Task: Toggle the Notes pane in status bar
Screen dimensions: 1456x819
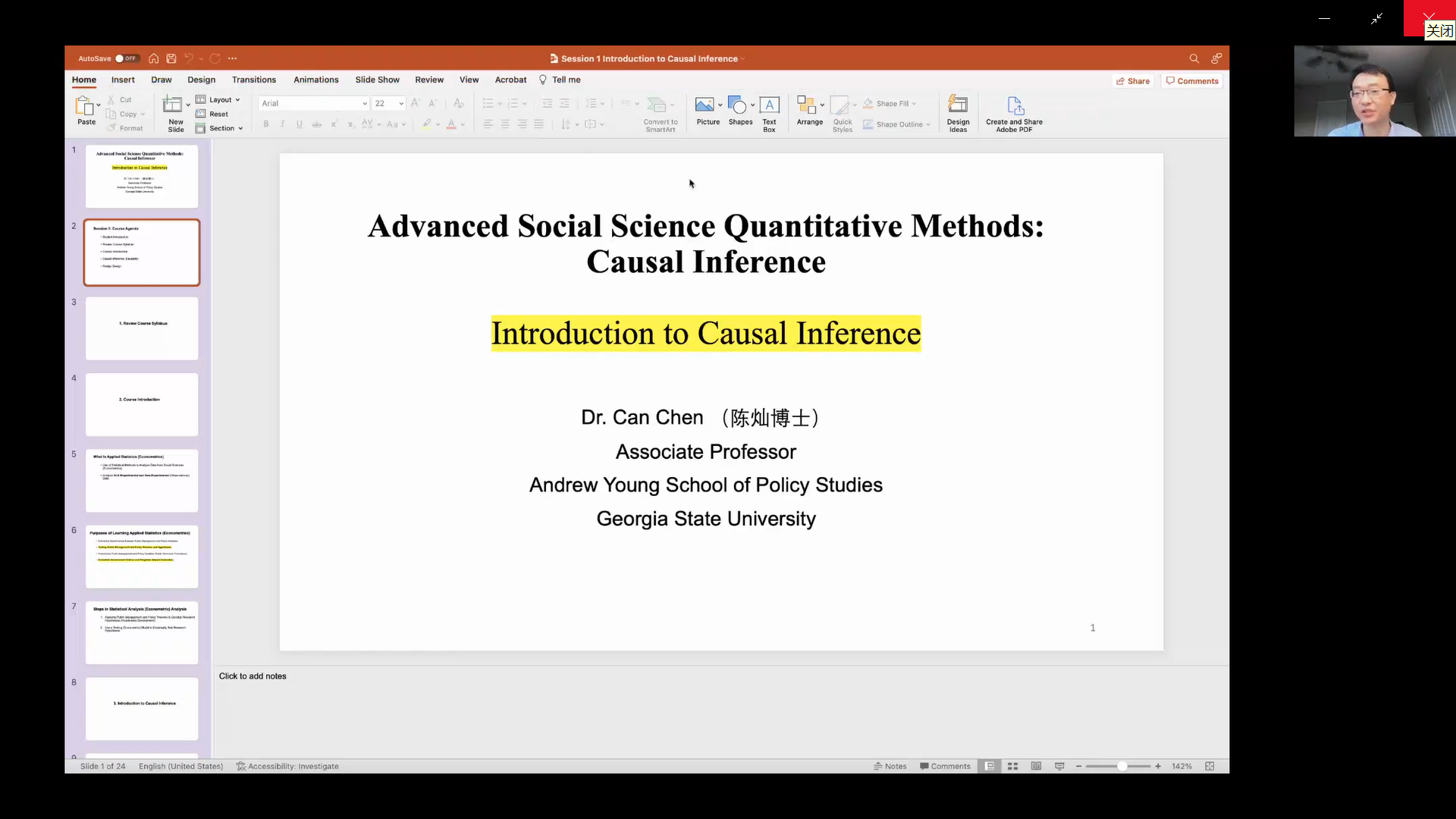Action: coord(890,767)
